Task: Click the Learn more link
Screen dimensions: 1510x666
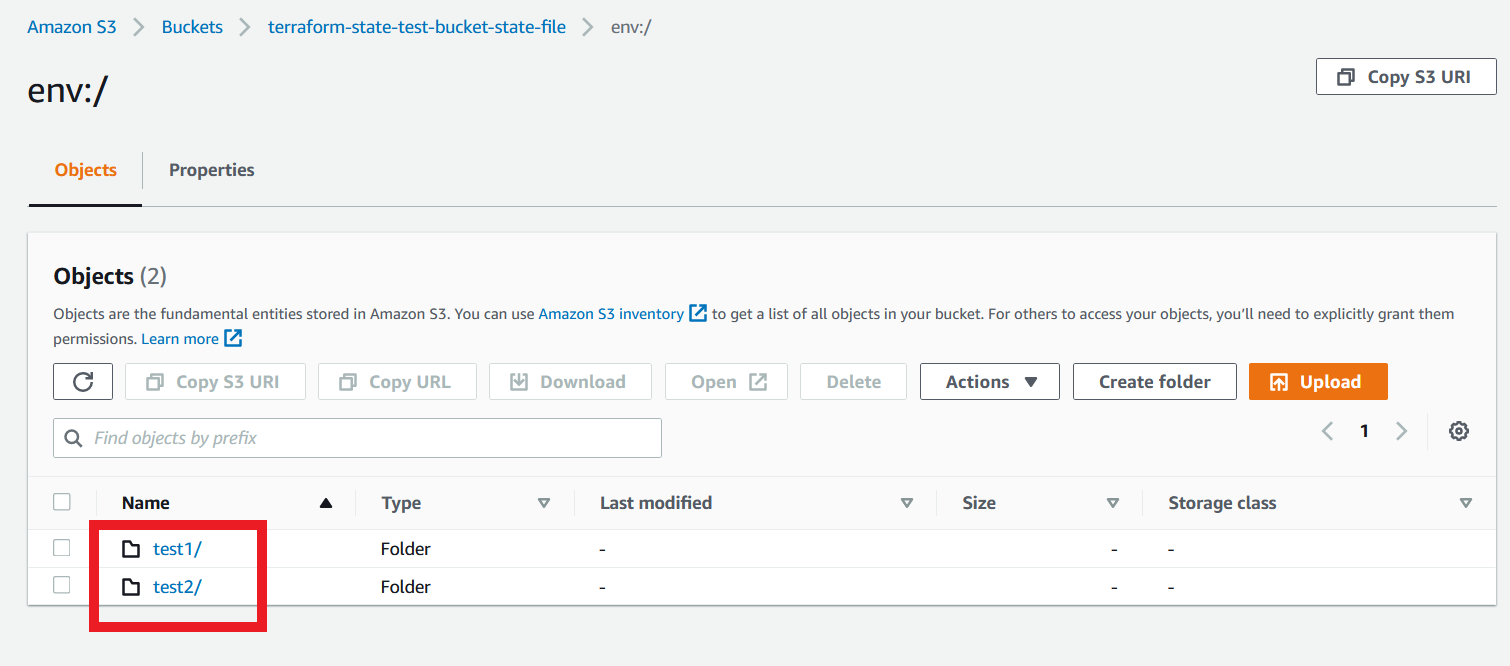Action: coord(180,339)
